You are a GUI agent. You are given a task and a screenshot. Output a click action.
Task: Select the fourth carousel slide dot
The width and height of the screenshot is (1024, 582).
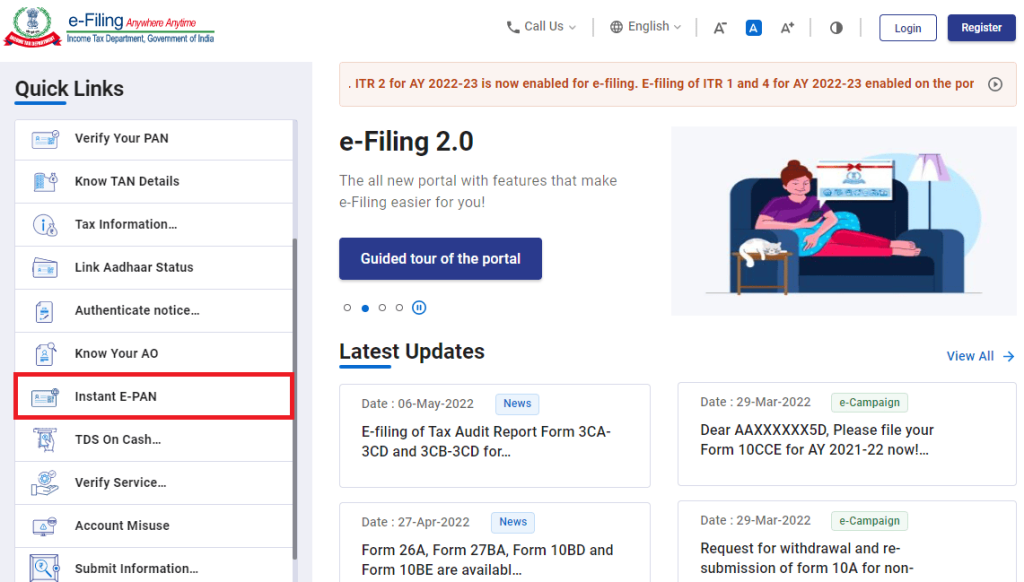pos(400,308)
